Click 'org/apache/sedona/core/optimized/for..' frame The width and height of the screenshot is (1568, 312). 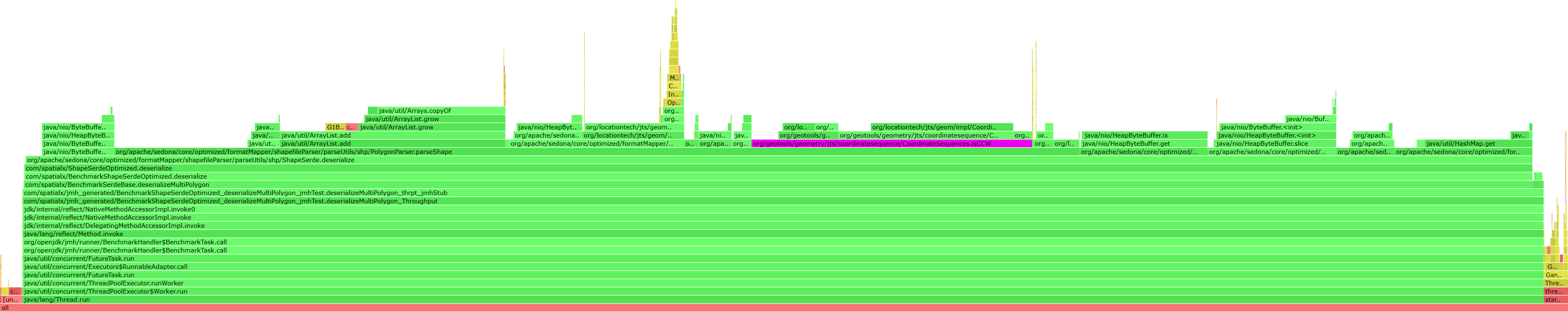click(x=1463, y=152)
